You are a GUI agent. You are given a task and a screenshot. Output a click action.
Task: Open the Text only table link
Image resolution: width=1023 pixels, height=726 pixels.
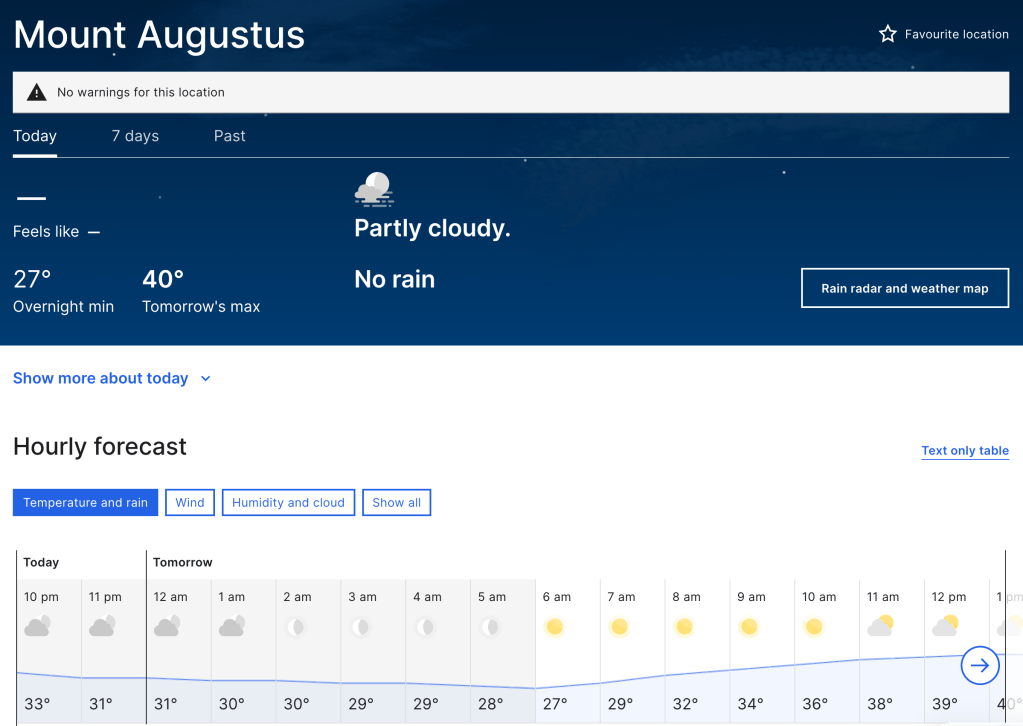pos(964,451)
